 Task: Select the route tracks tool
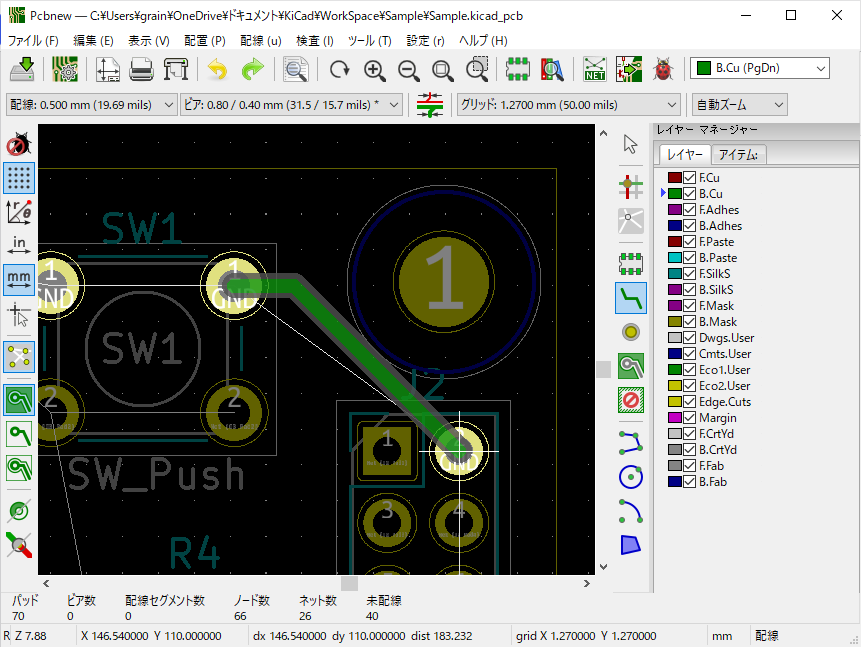coord(630,298)
